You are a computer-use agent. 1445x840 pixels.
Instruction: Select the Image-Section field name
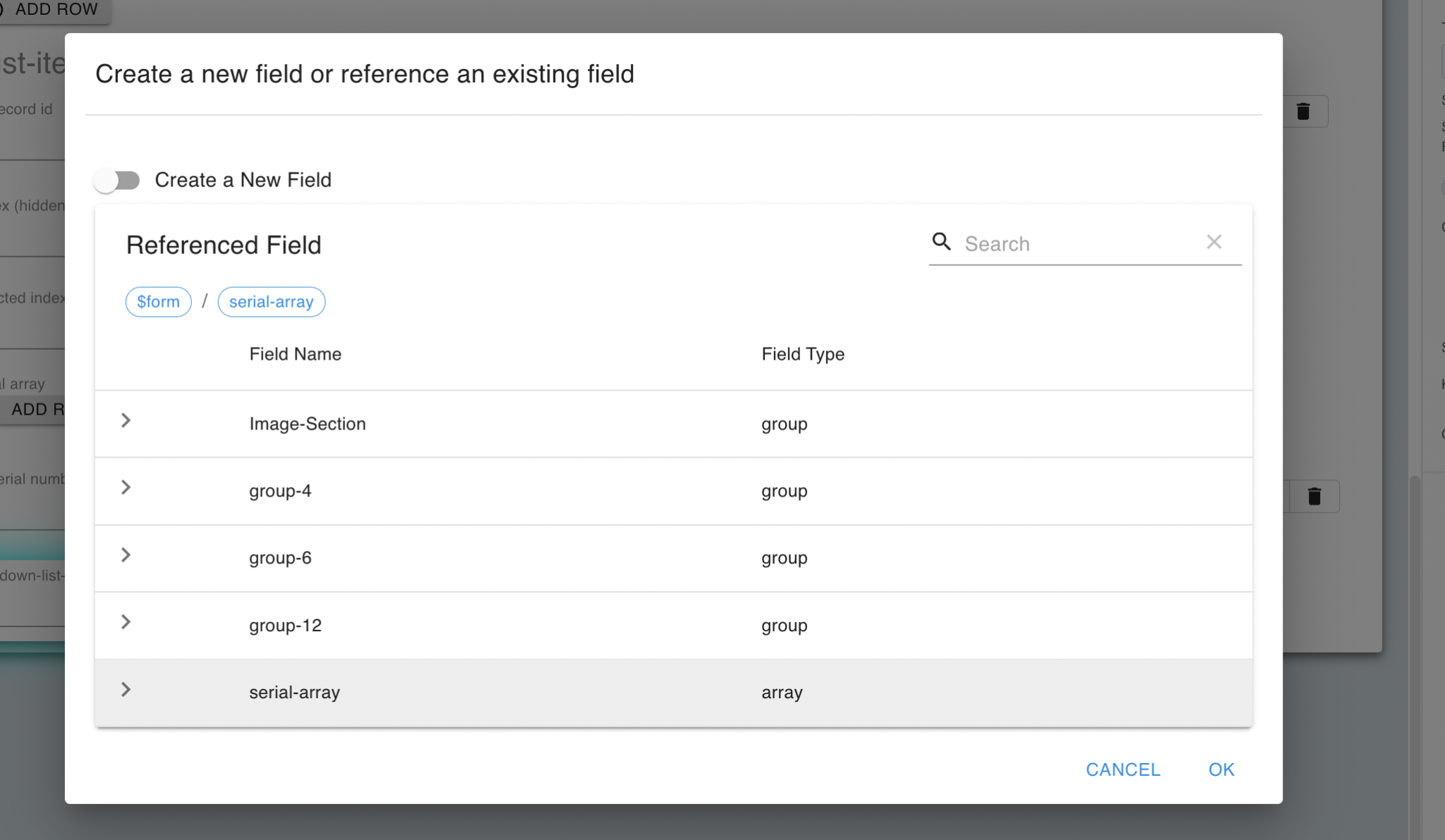pyautogui.click(x=307, y=424)
